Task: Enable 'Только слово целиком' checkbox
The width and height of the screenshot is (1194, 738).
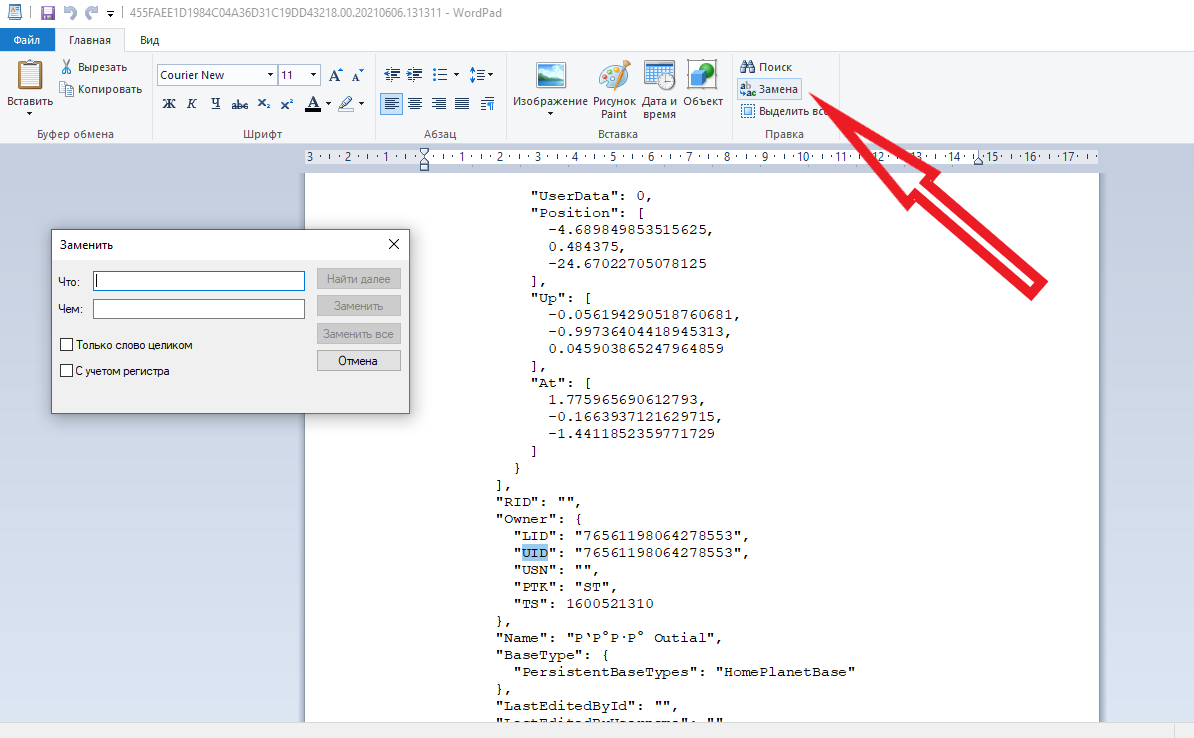Action: point(67,345)
